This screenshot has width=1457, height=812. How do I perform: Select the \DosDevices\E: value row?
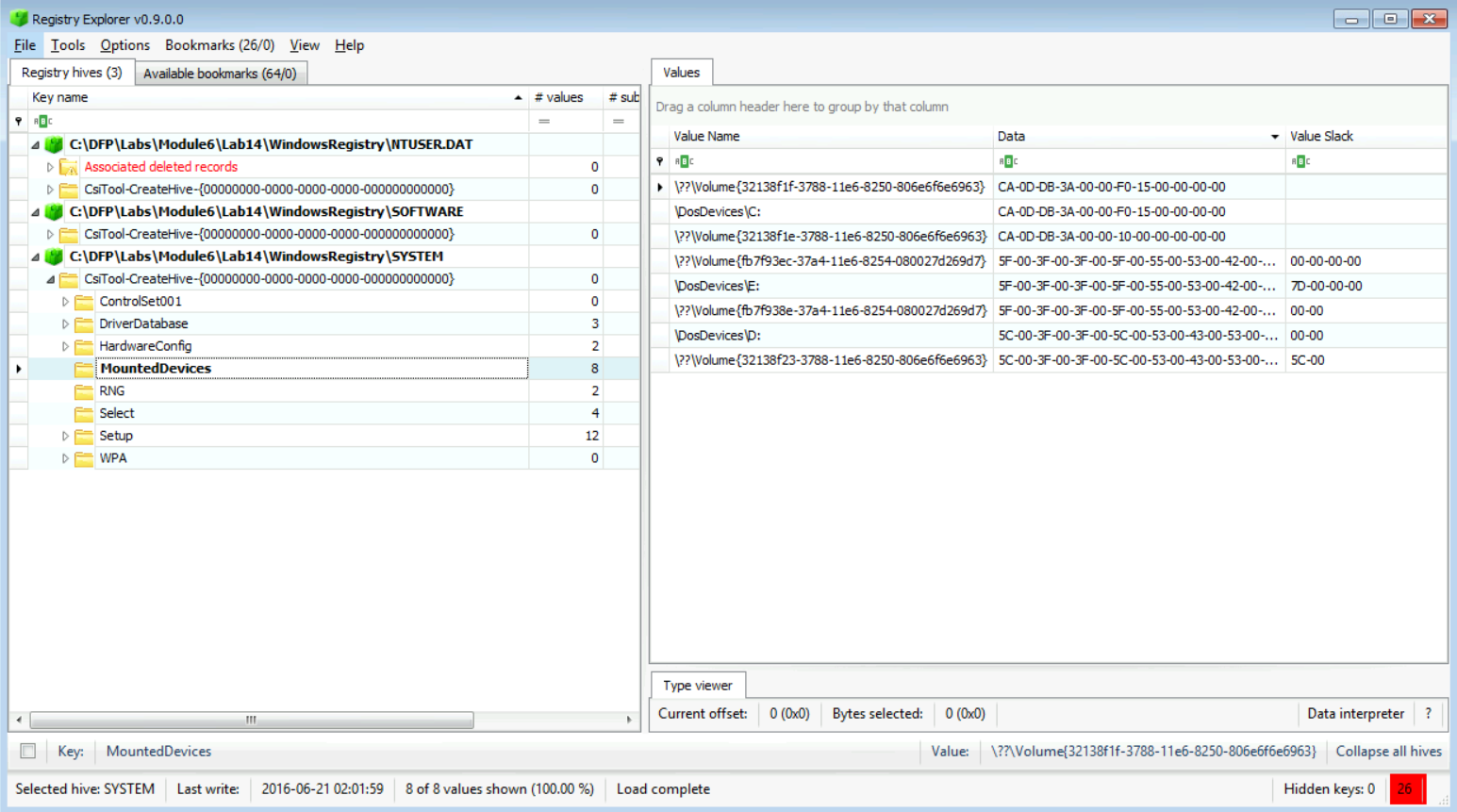1049,286
